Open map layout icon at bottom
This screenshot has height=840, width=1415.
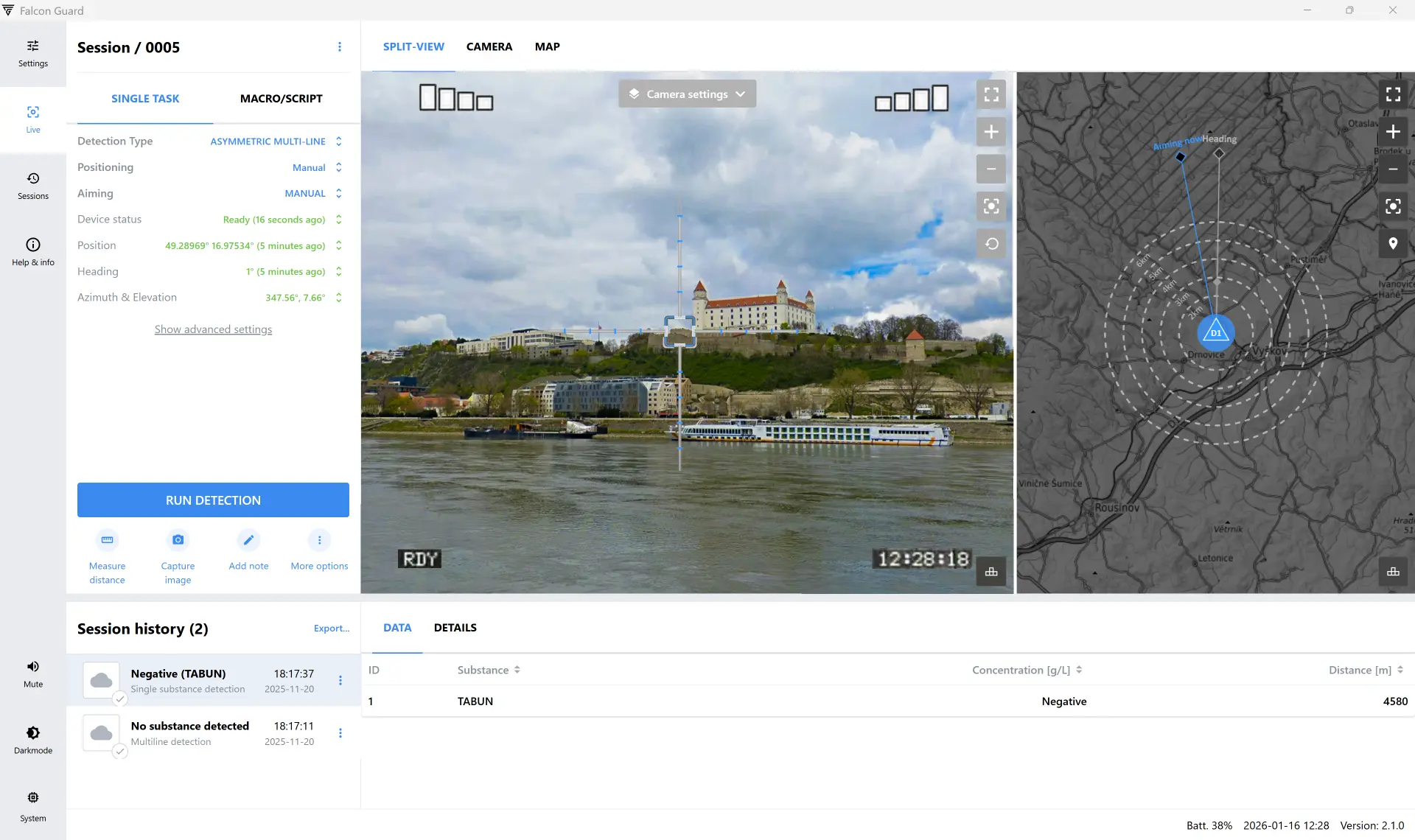point(1393,572)
